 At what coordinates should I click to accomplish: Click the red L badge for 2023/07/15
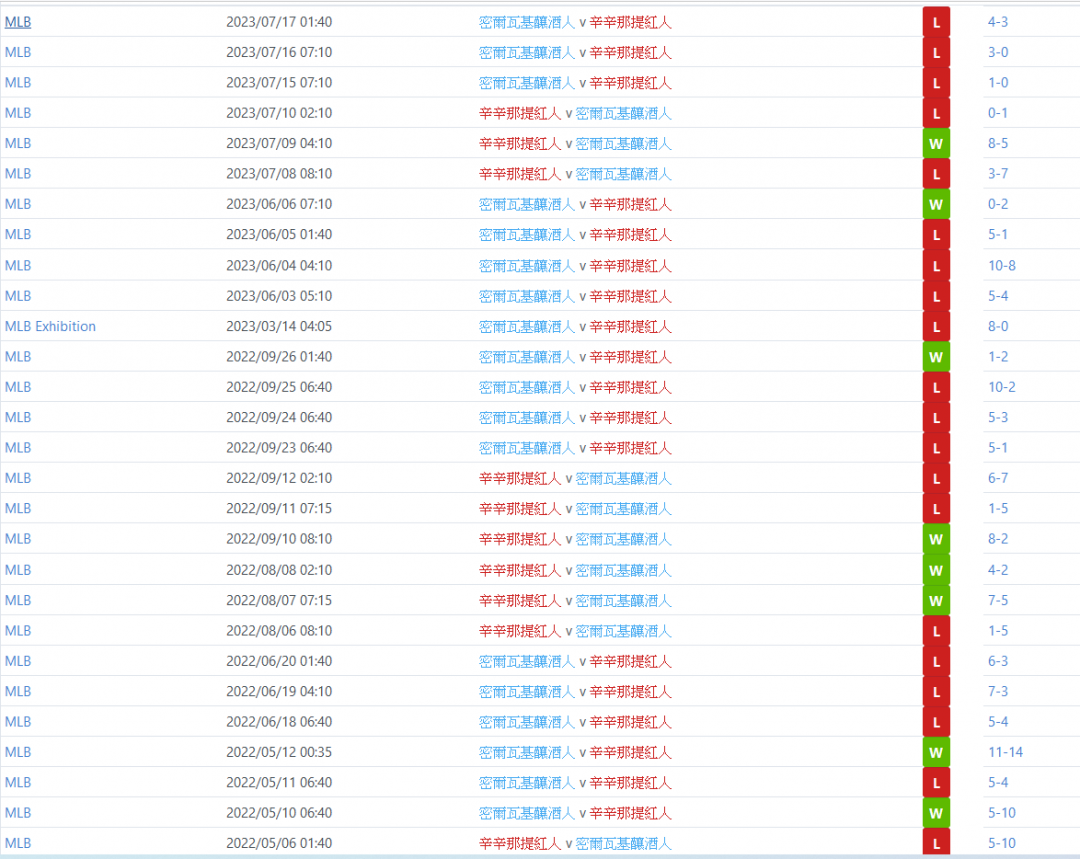936,83
